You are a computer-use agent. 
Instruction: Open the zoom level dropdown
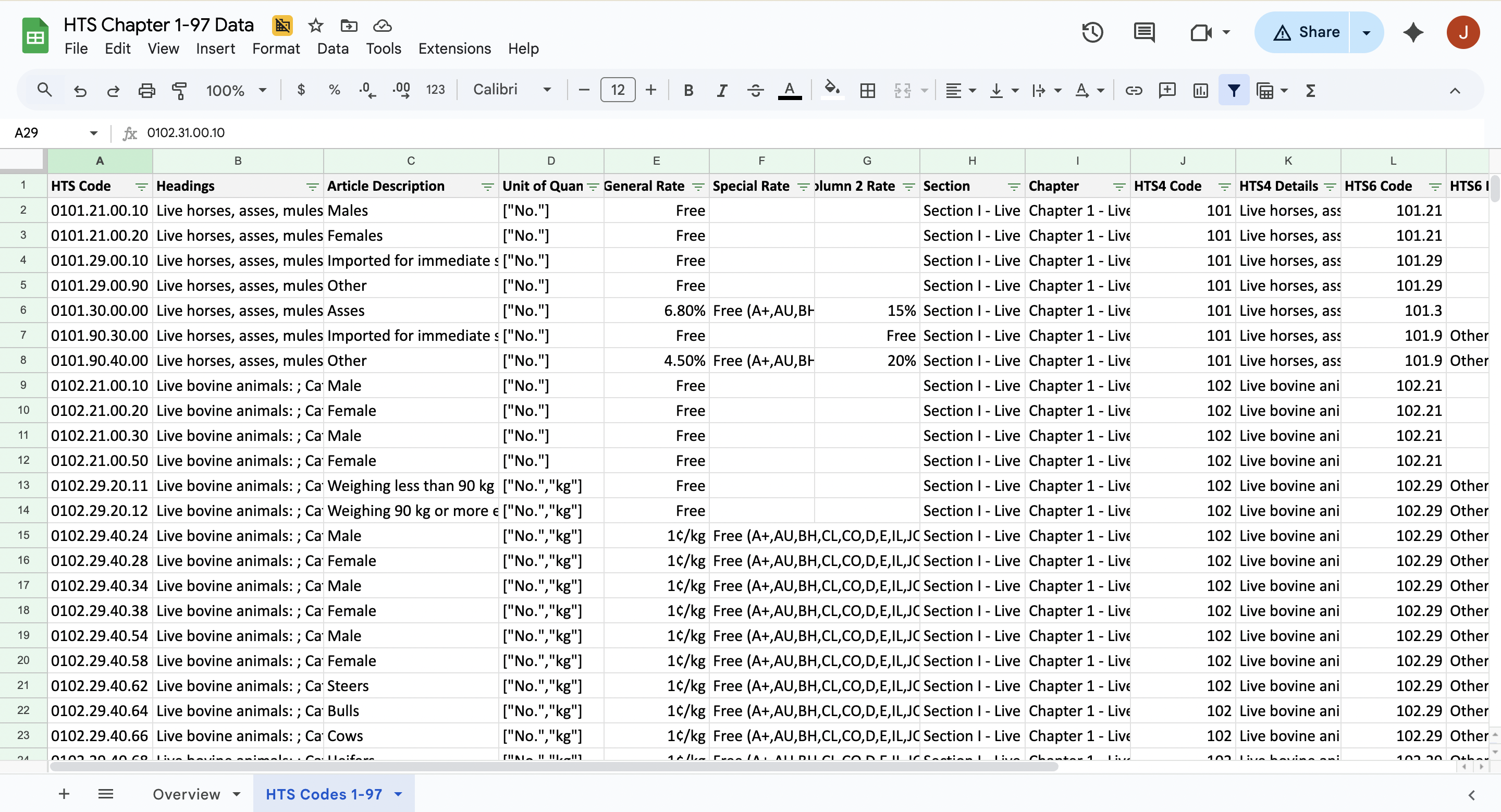(x=236, y=90)
